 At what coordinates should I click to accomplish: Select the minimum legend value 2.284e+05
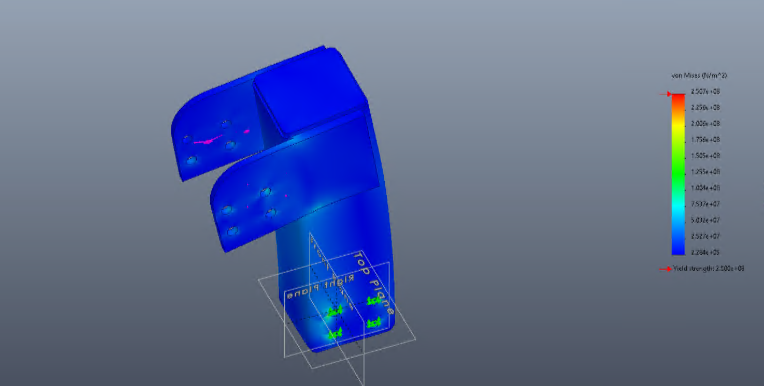click(x=705, y=252)
